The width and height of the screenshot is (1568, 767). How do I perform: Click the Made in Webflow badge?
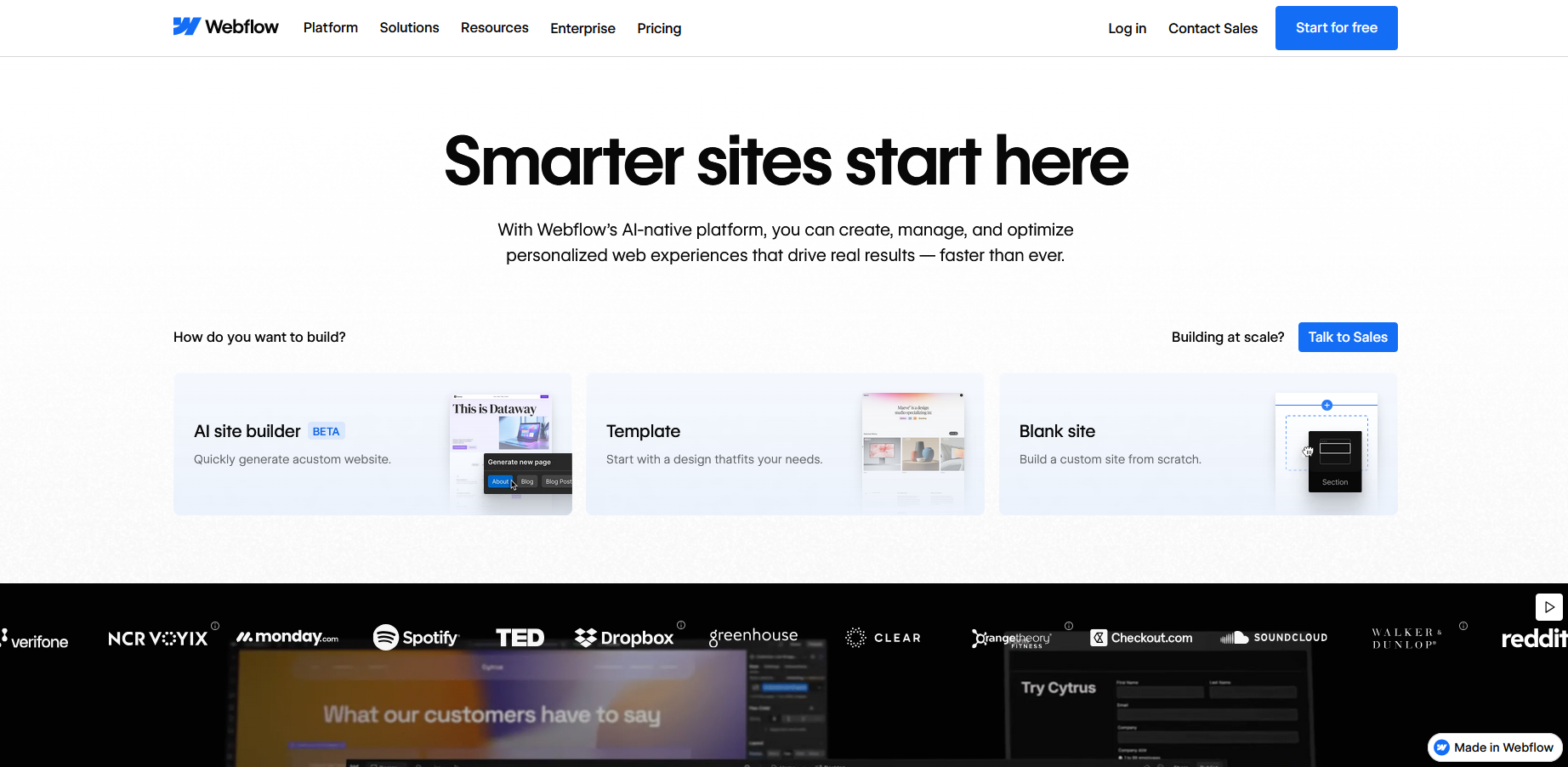coord(1494,747)
